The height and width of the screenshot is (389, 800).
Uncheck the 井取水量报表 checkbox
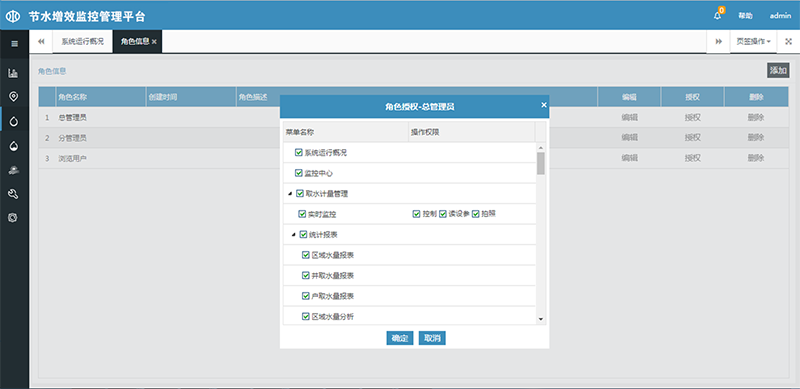pyautogui.click(x=306, y=275)
